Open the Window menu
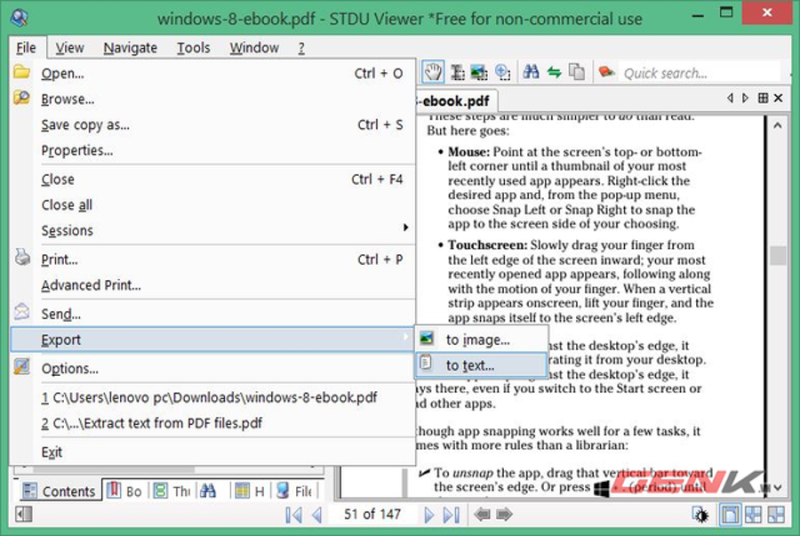 pos(254,47)
